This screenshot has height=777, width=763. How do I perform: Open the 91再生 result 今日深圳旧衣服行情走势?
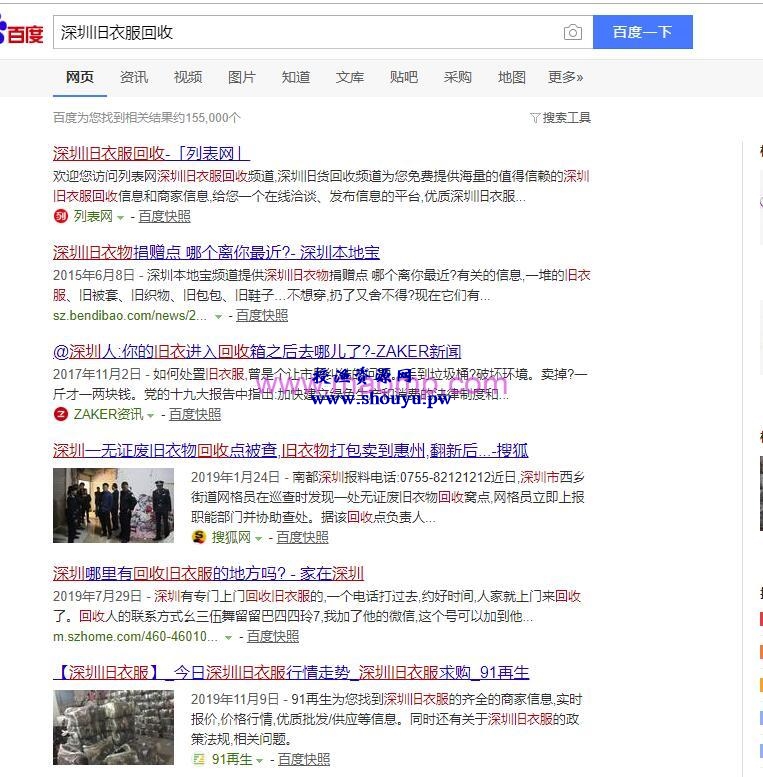291,672
